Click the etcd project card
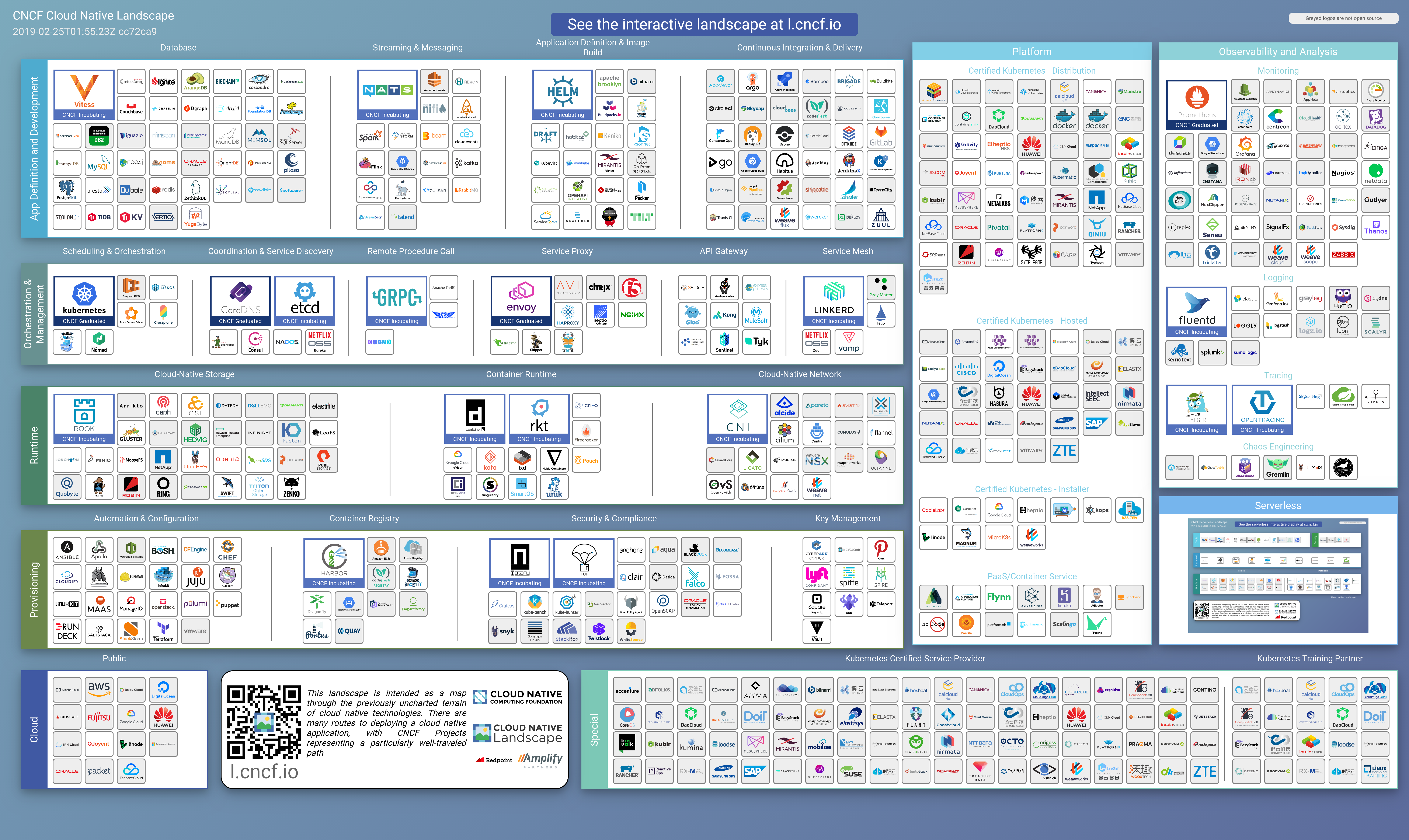1409x840 pixels. (x=305, y=301)
